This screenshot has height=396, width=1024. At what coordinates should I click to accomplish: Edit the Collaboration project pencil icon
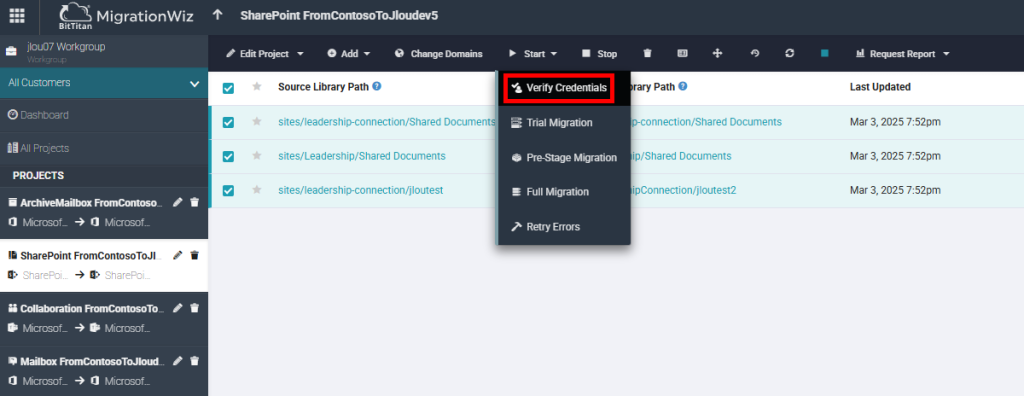[x=178, y=308]
